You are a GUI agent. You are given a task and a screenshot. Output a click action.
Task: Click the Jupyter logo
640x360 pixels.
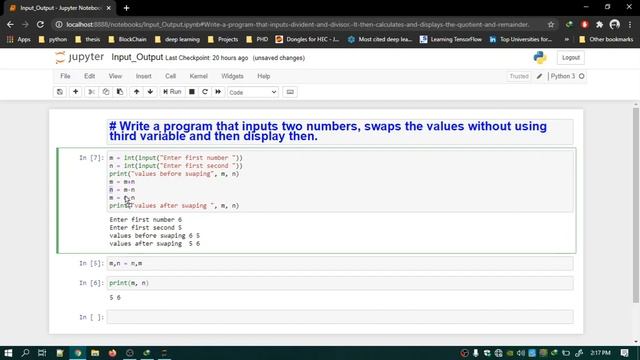click(80, 57)
